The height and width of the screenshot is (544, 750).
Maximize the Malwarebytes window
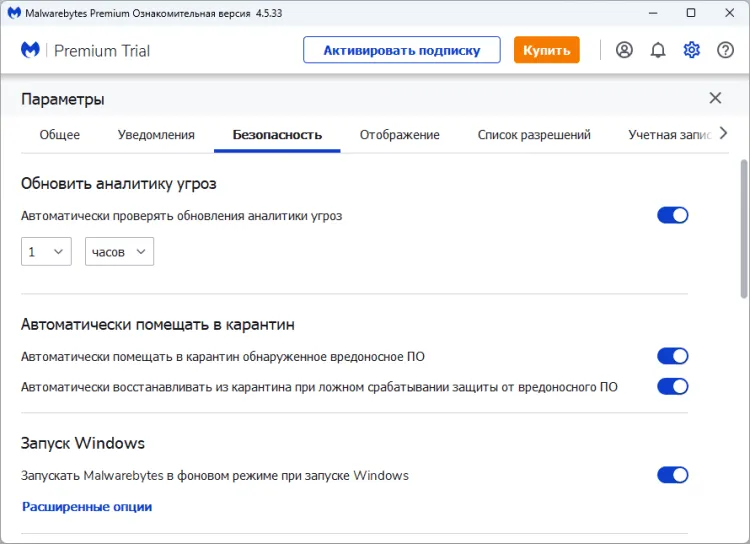(x=691, y=13)
